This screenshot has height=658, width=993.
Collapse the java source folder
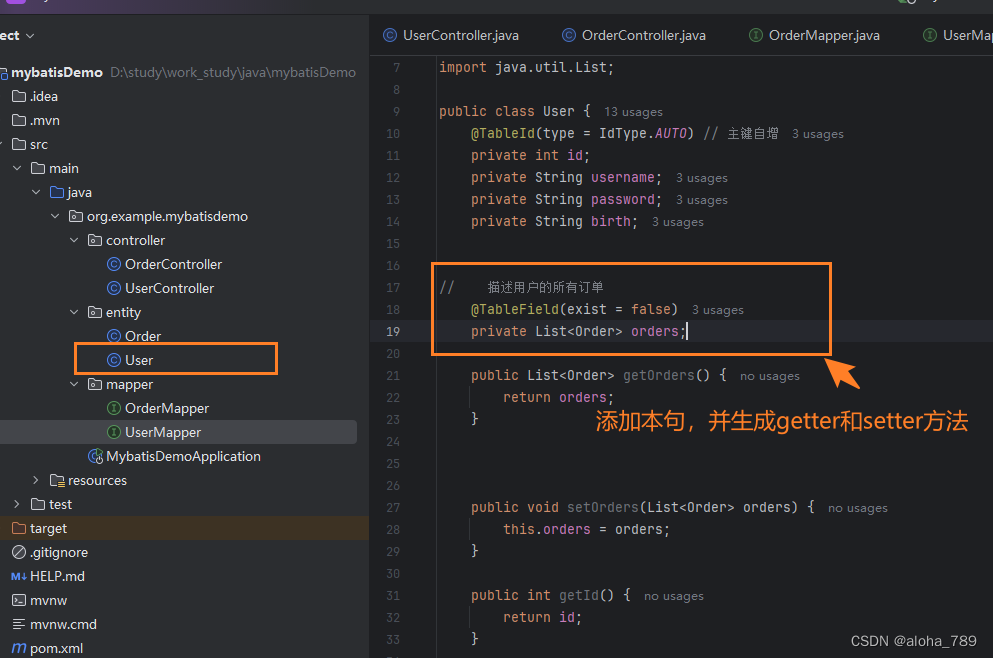click(36, 193)
